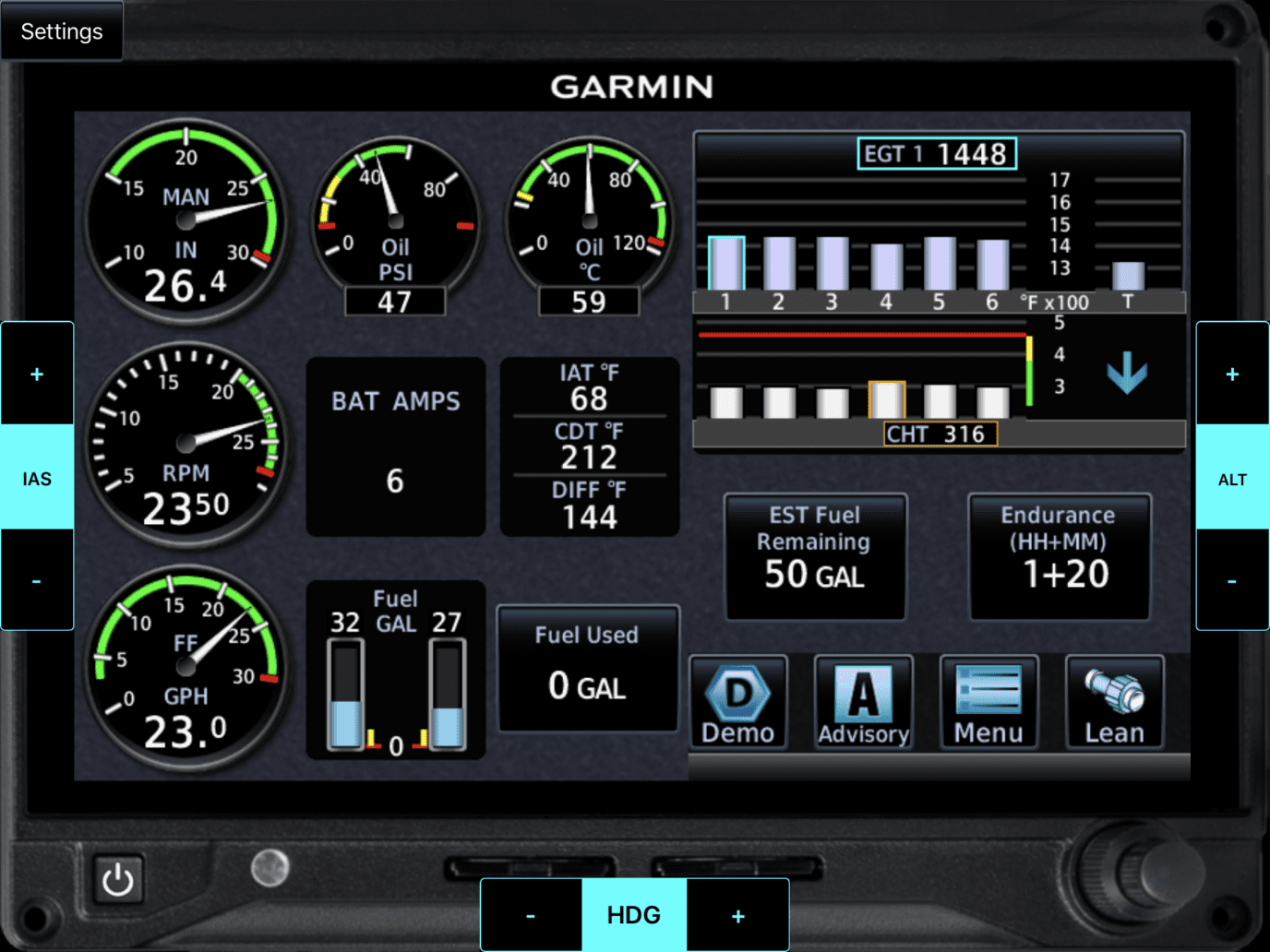This screenshot has height=952, width=1270.
Task: Open the Advisory panel icon
Action: point(862,703)
